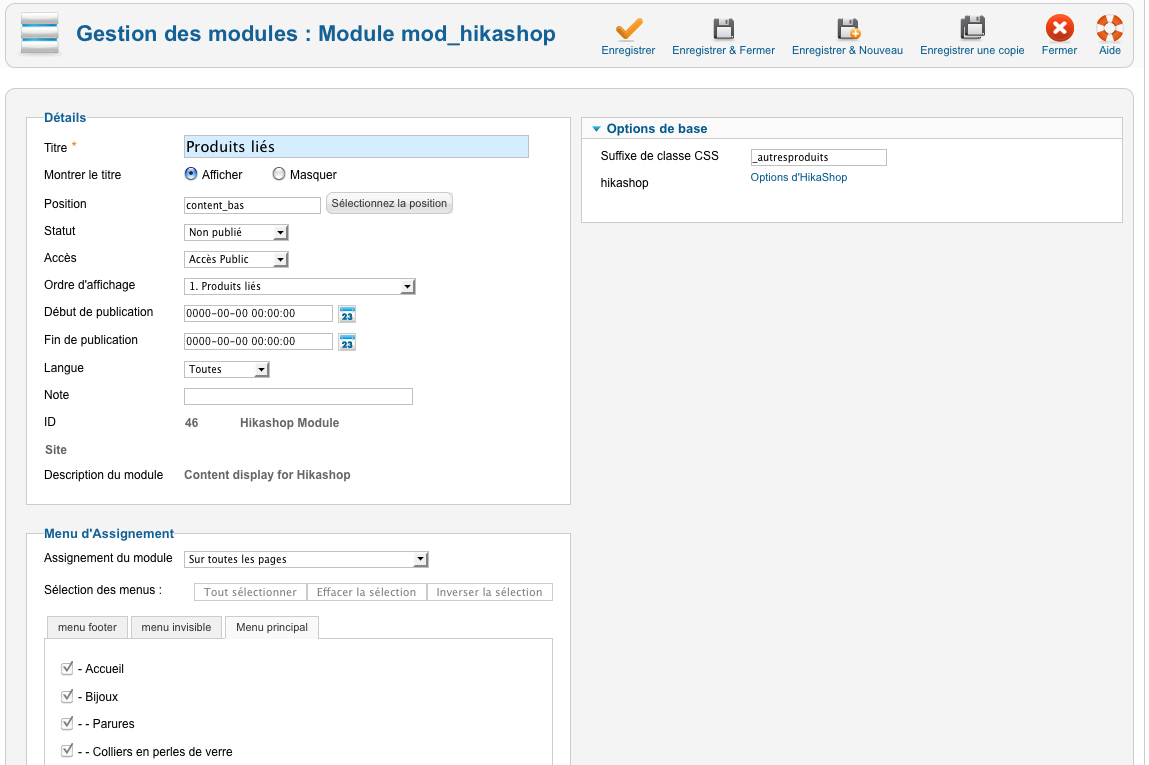Open the Options d'HikaShop link
This screenshot has height=765, width=1149.
coord(799,177)
